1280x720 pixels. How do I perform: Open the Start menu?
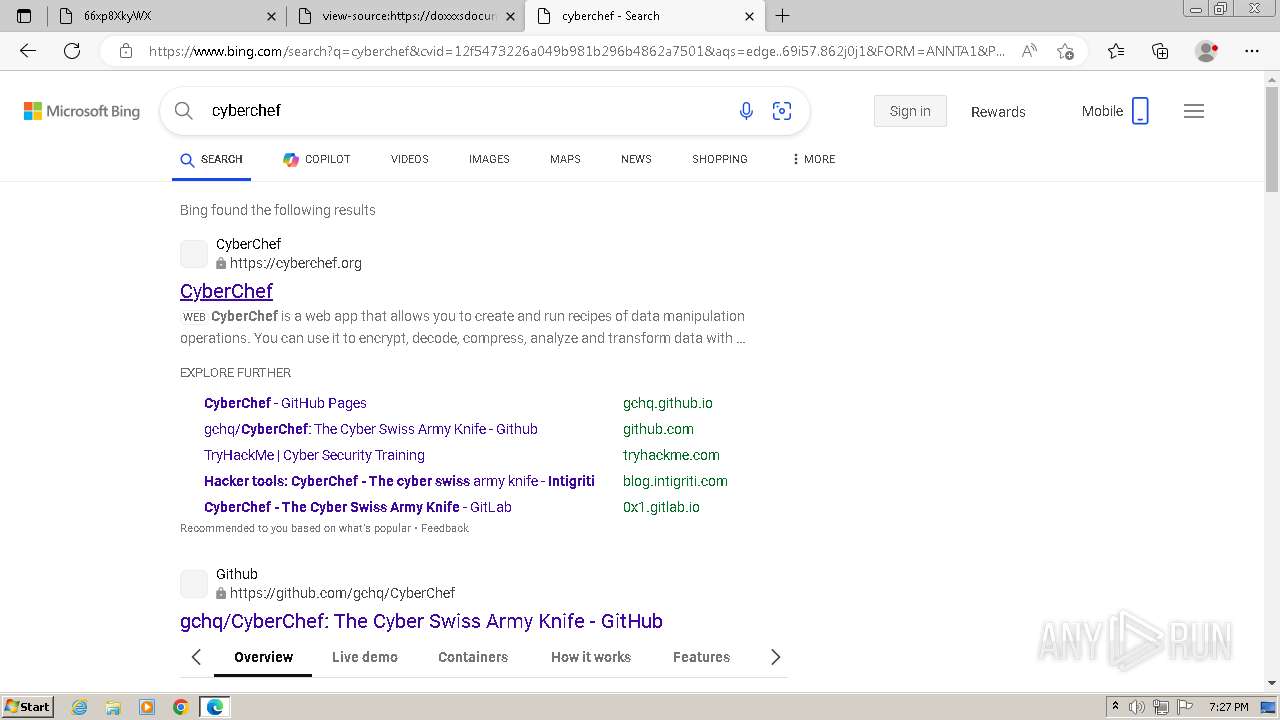[27, 707]
